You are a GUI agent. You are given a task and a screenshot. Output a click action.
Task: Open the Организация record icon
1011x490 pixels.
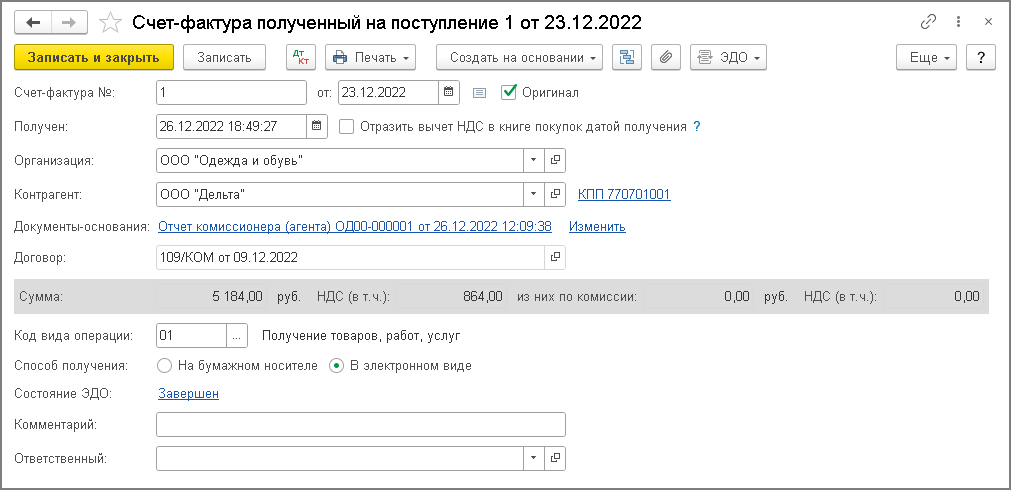click(x=556, y=160)
